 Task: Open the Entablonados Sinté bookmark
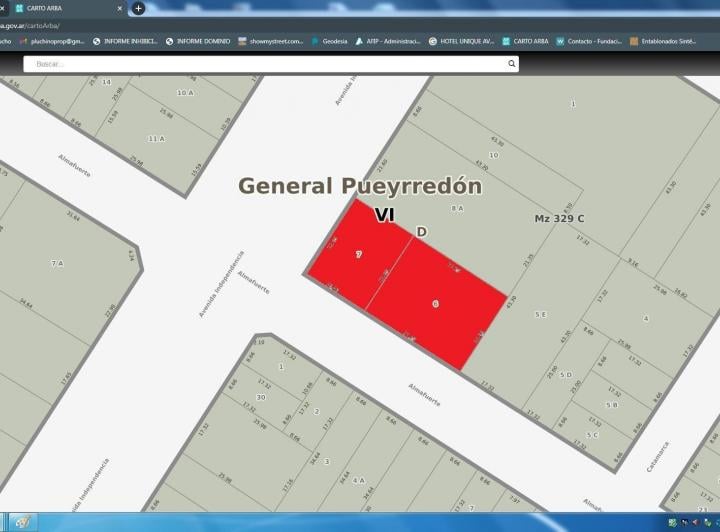(x=663, y=41)
